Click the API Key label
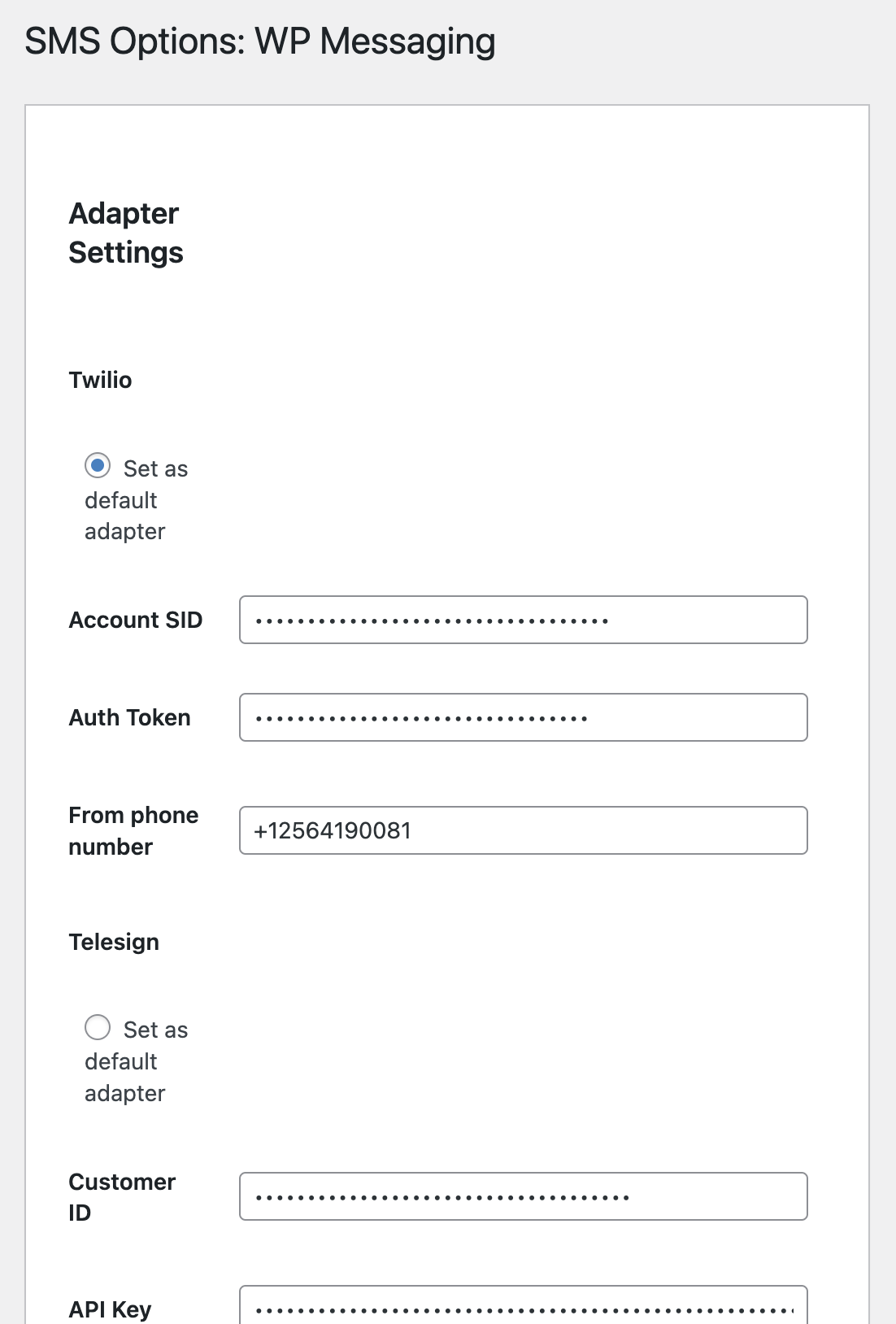Screen dimensions: 896x1324 pos(111,1309)
